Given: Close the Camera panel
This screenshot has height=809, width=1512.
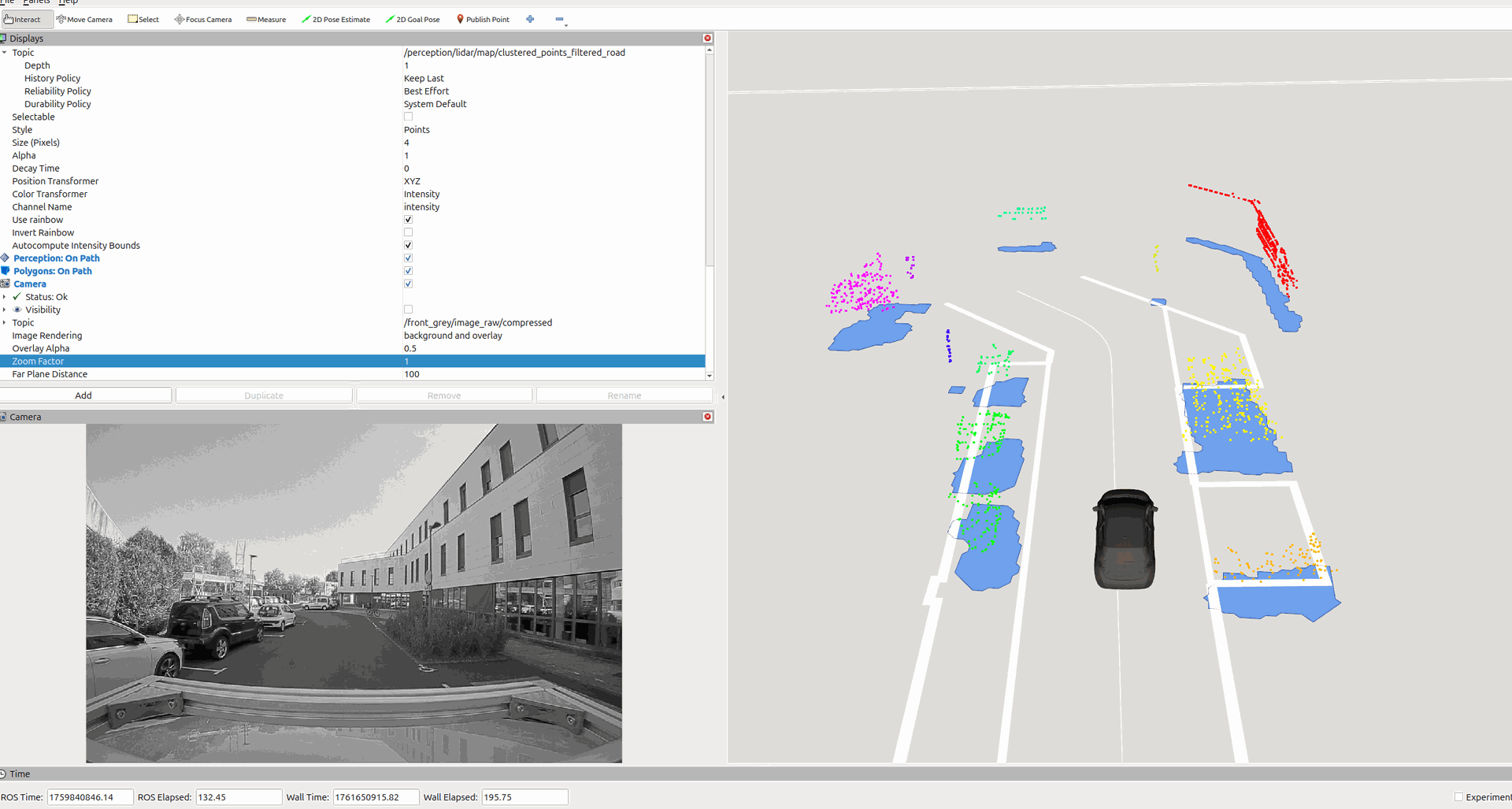Looking at the screenshot, I should pyautogui.click(x=707, y=417).
